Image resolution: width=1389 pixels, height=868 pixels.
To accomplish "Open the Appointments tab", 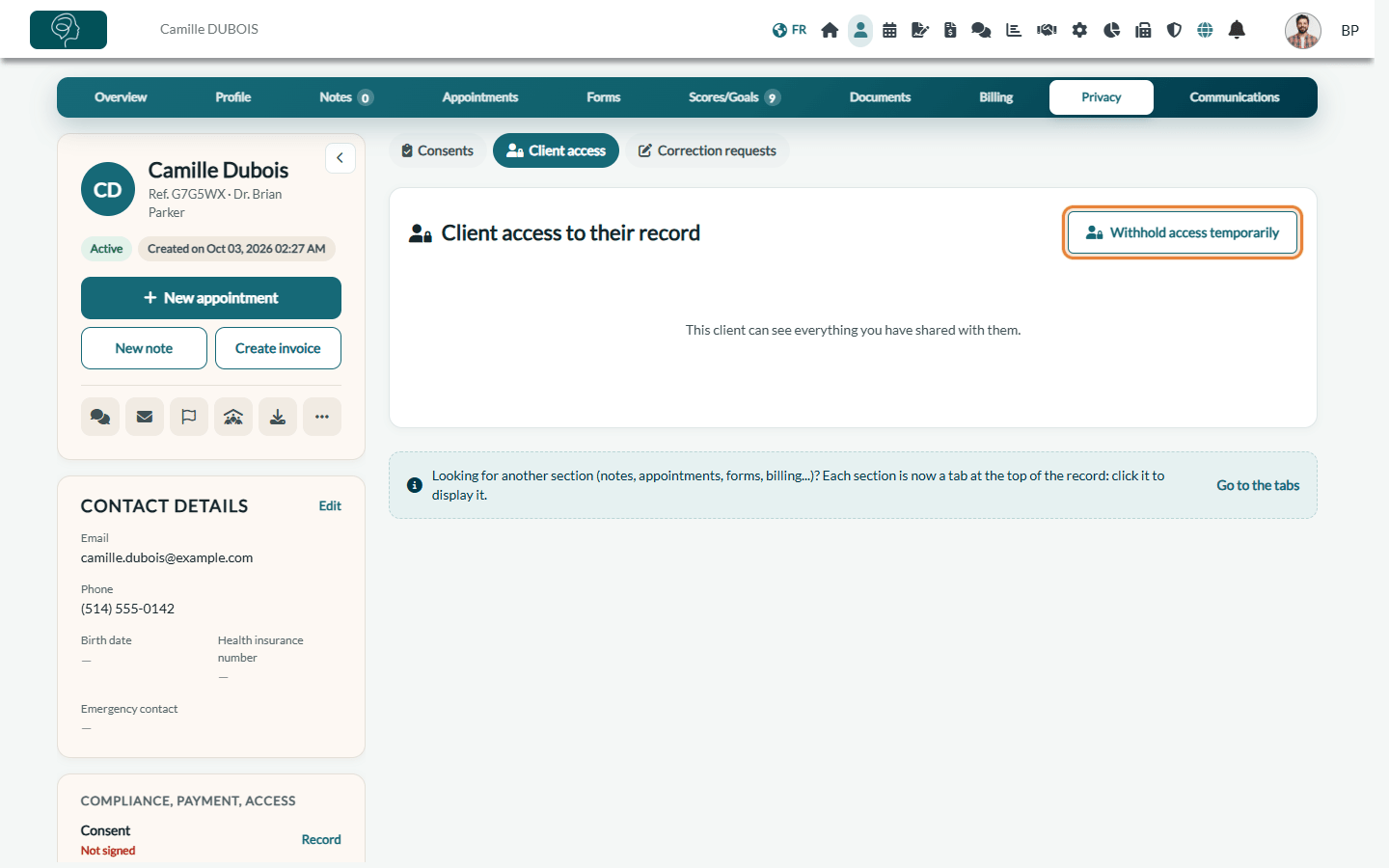I will [x=480, y=97].
